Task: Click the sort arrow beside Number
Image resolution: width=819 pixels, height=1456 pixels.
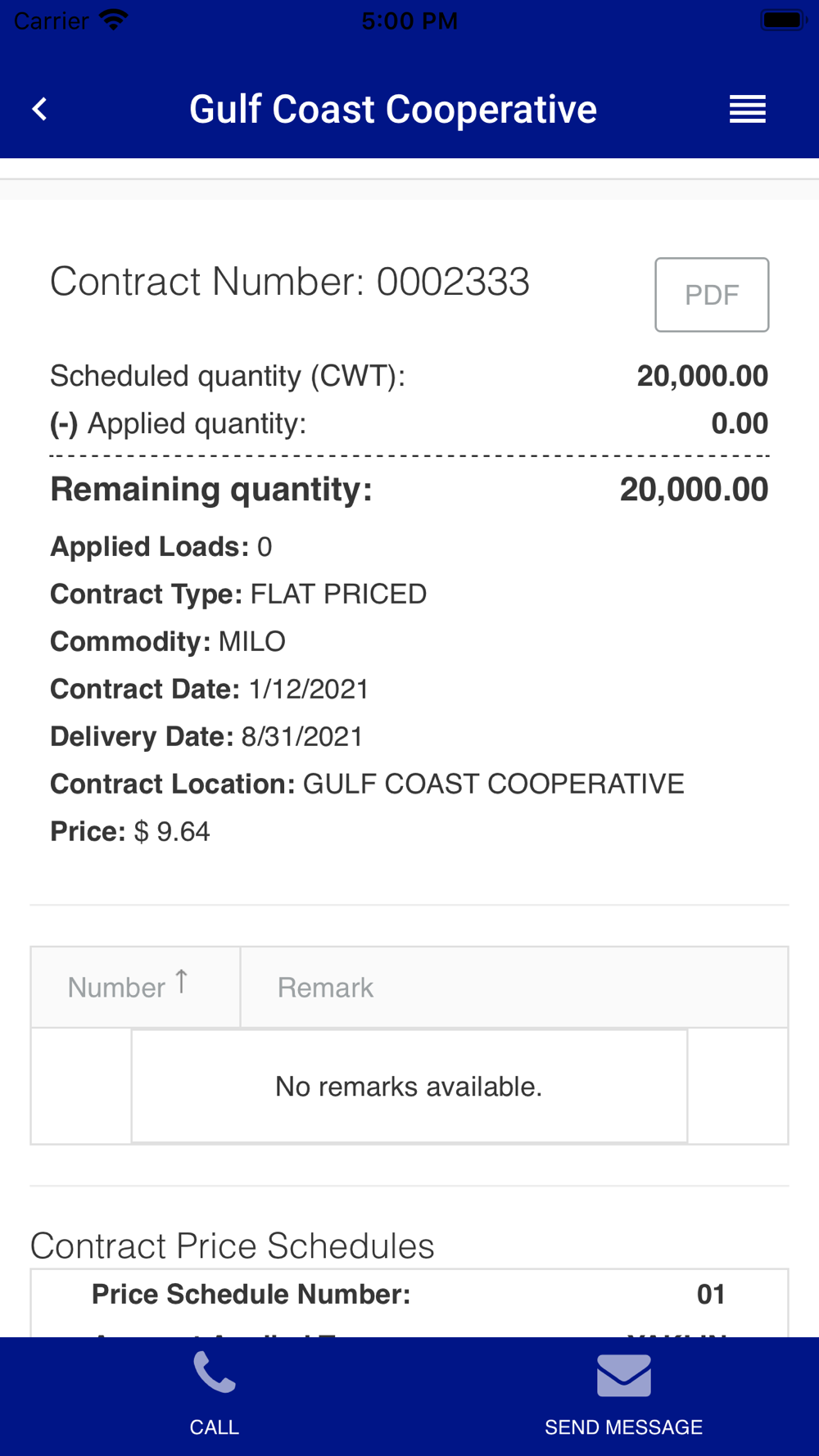Action: coord(182,981)
